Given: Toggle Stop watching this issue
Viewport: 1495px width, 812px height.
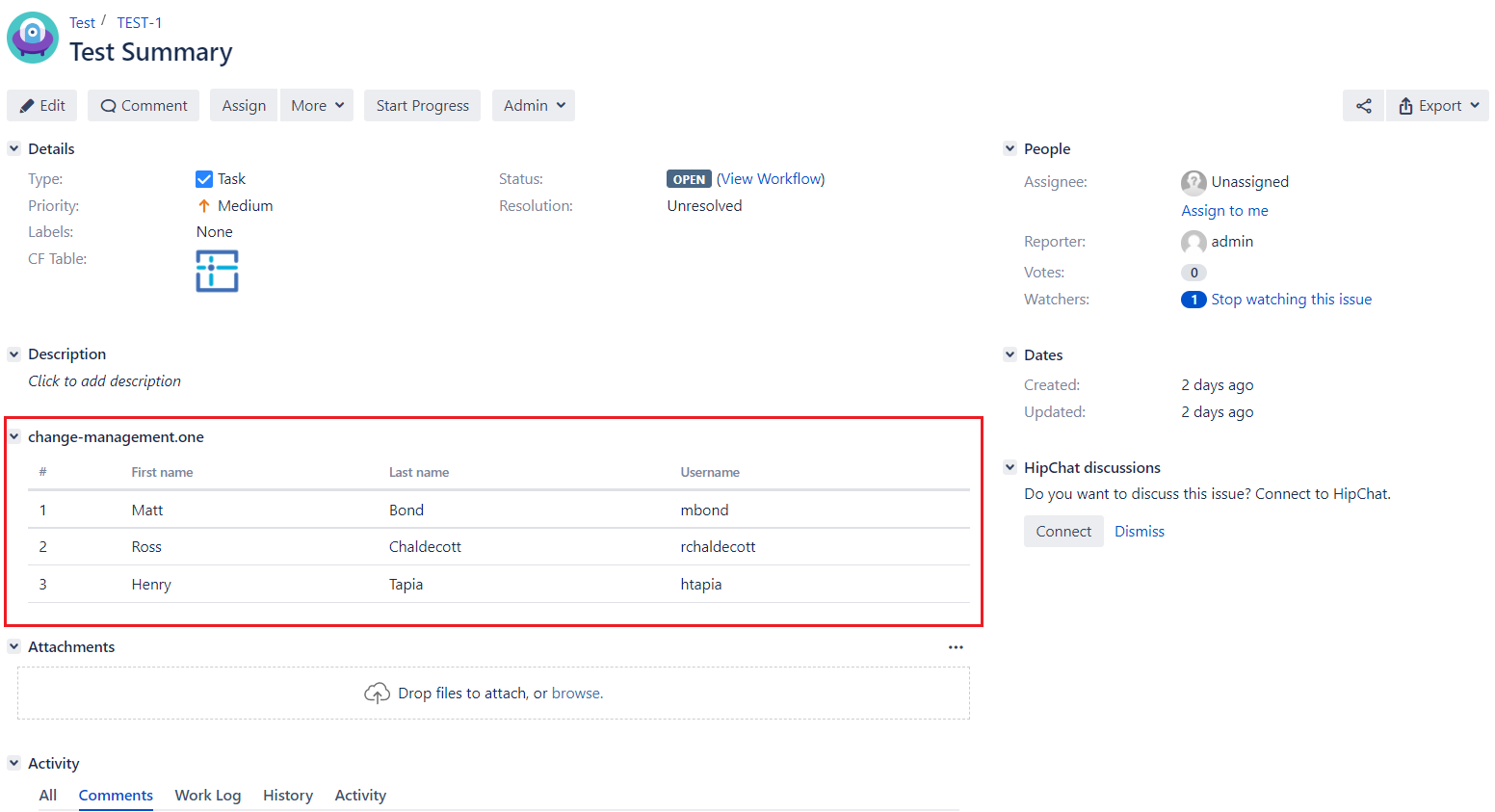Looking at the screenshot, I should coord(1291,299).
